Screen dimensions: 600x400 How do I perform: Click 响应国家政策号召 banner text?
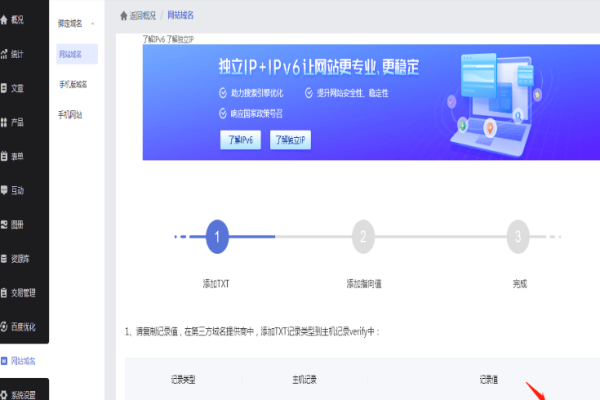tap(256, 114)
